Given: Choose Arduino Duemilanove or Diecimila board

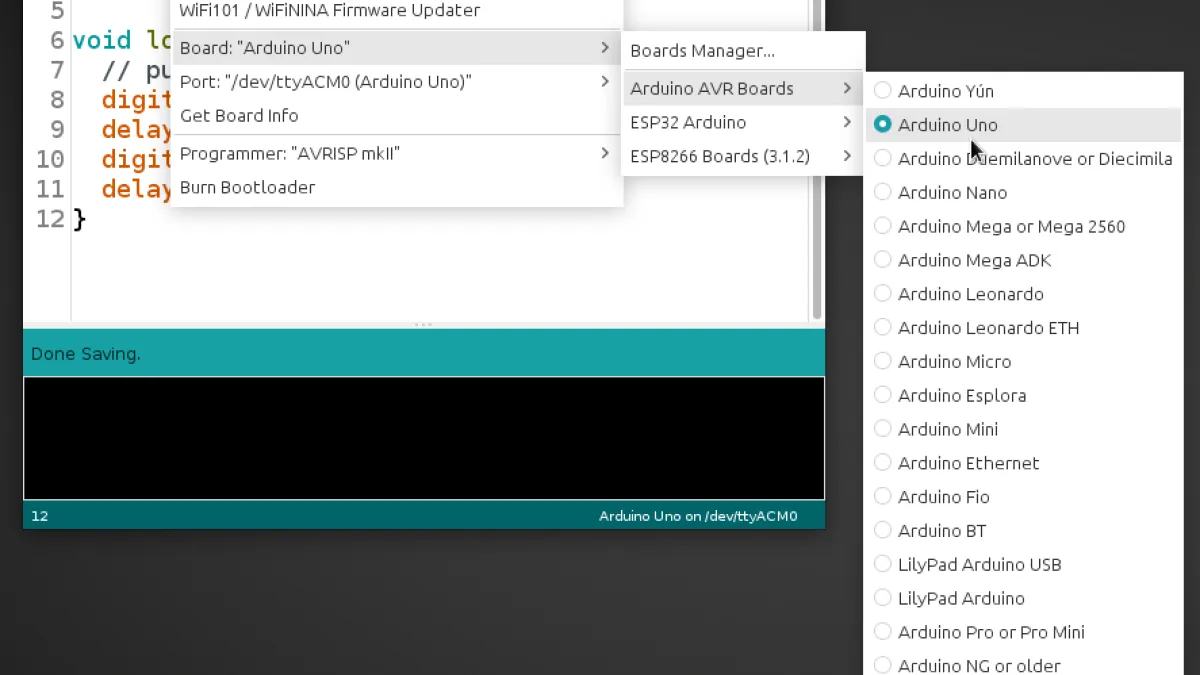Looking at the screenshot, I should point(1022,159).
